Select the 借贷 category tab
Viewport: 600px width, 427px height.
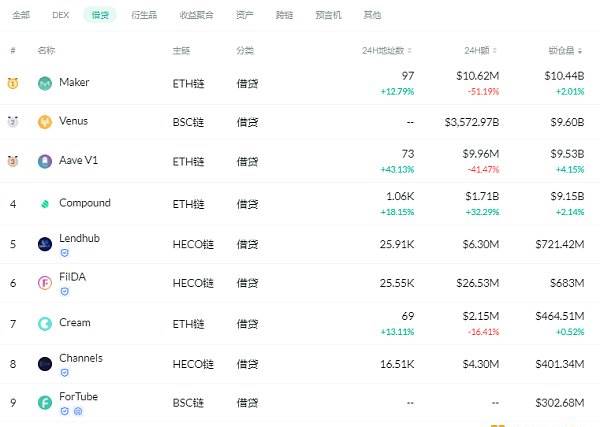pyautogui.click(x=100, y=15)
